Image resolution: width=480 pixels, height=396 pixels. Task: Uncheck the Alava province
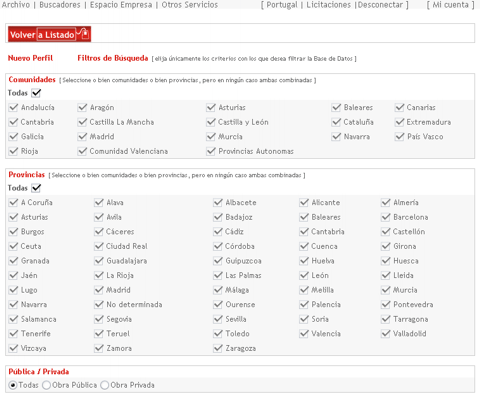coord(99,202)
